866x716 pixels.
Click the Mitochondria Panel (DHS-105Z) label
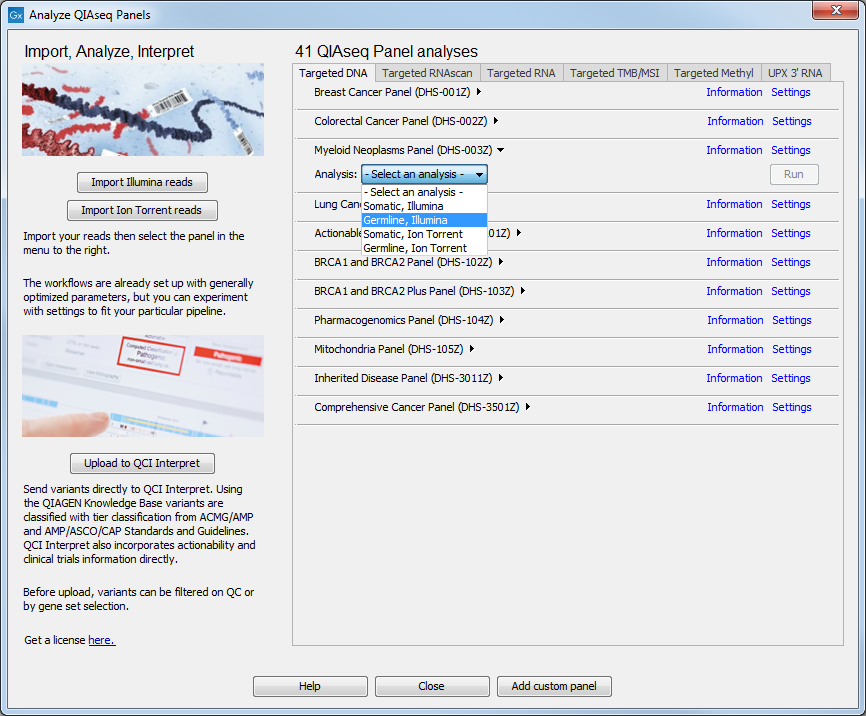tap(388, 349)
